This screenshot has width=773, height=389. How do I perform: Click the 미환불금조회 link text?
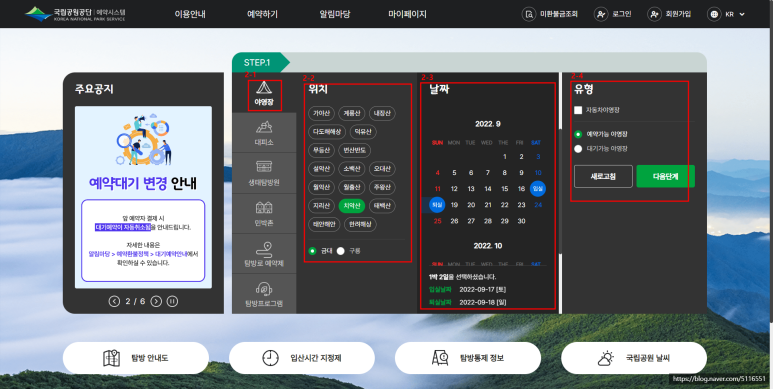pyautogui.click(x=559, y=14)
